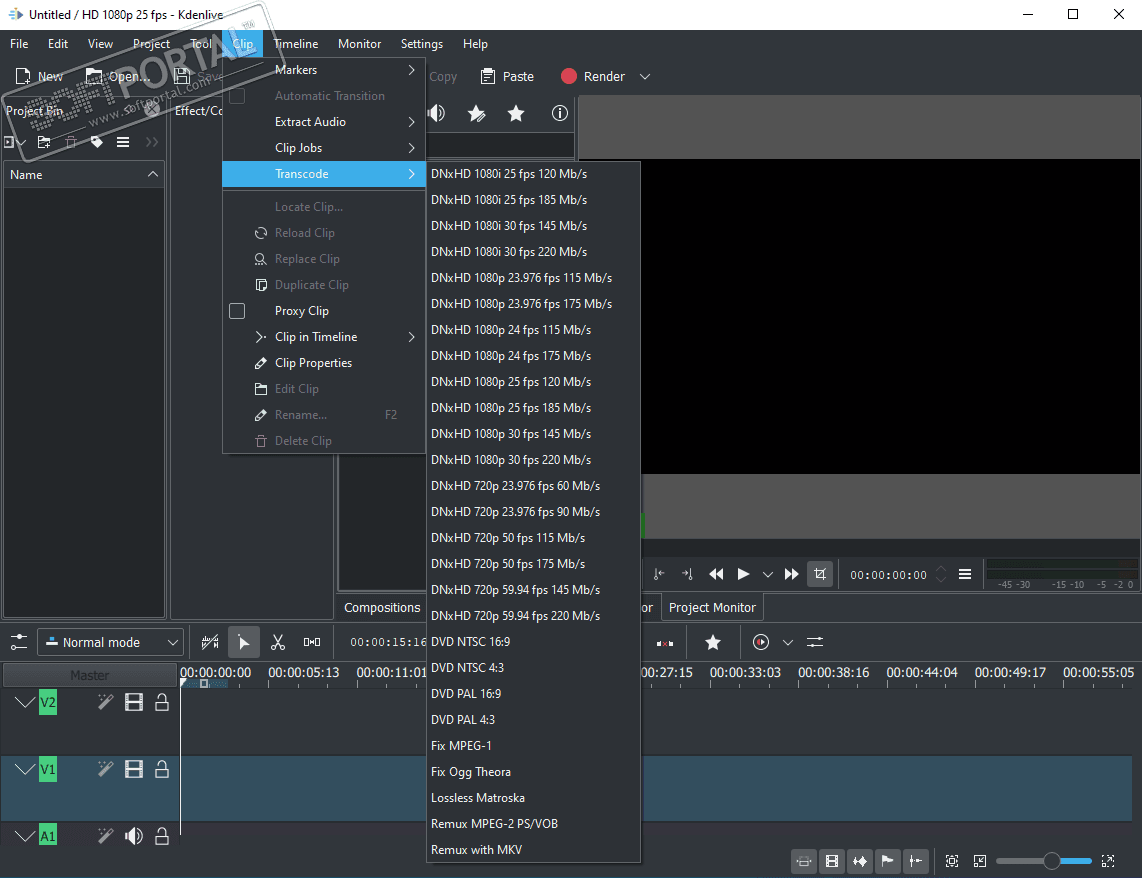This screenshot has height=878, width=1142.
Task: Select Lossless Matroska transcode option
Action: pyautogui.click(x=533, y=798)
